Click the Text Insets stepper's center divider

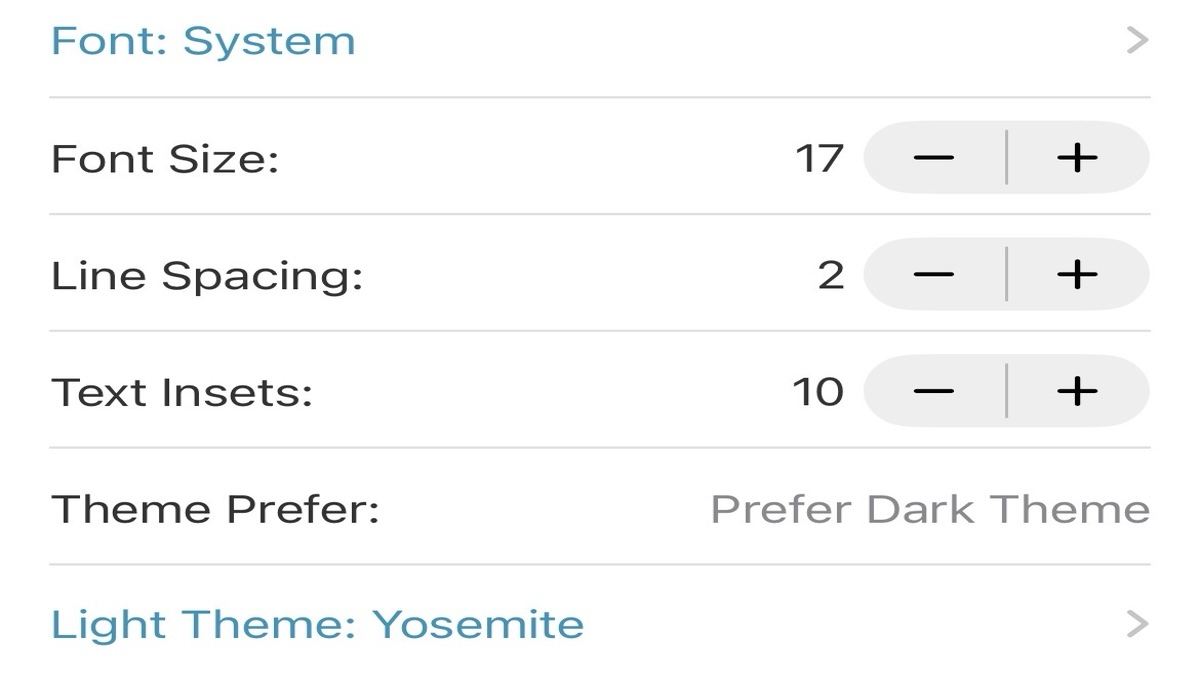click(x=1006, y=391)
